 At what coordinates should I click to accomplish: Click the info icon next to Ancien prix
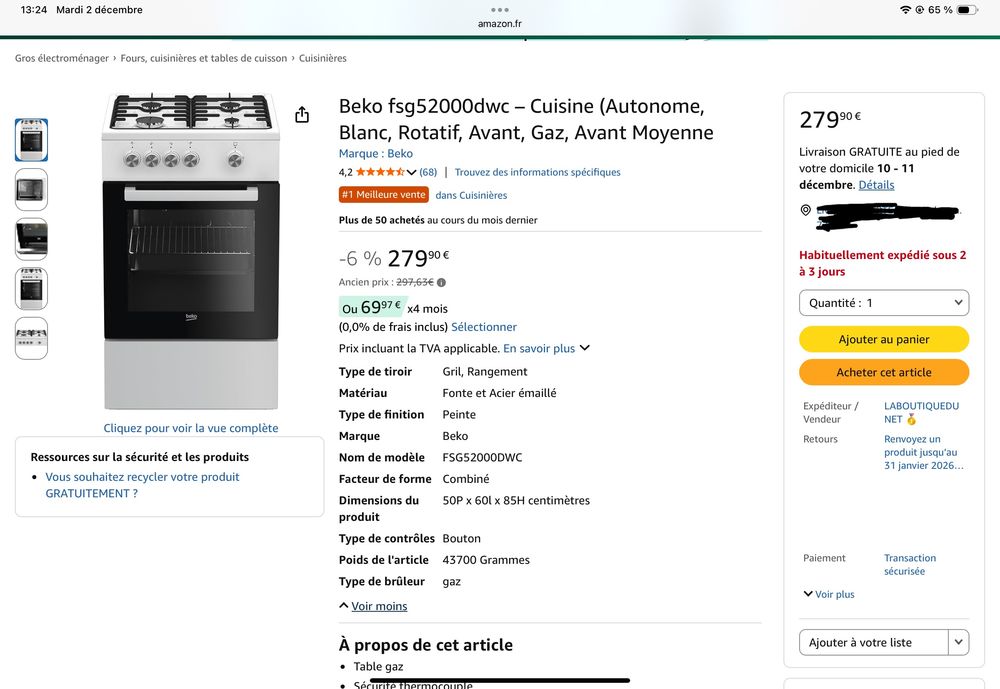click(x=441, y=283)
